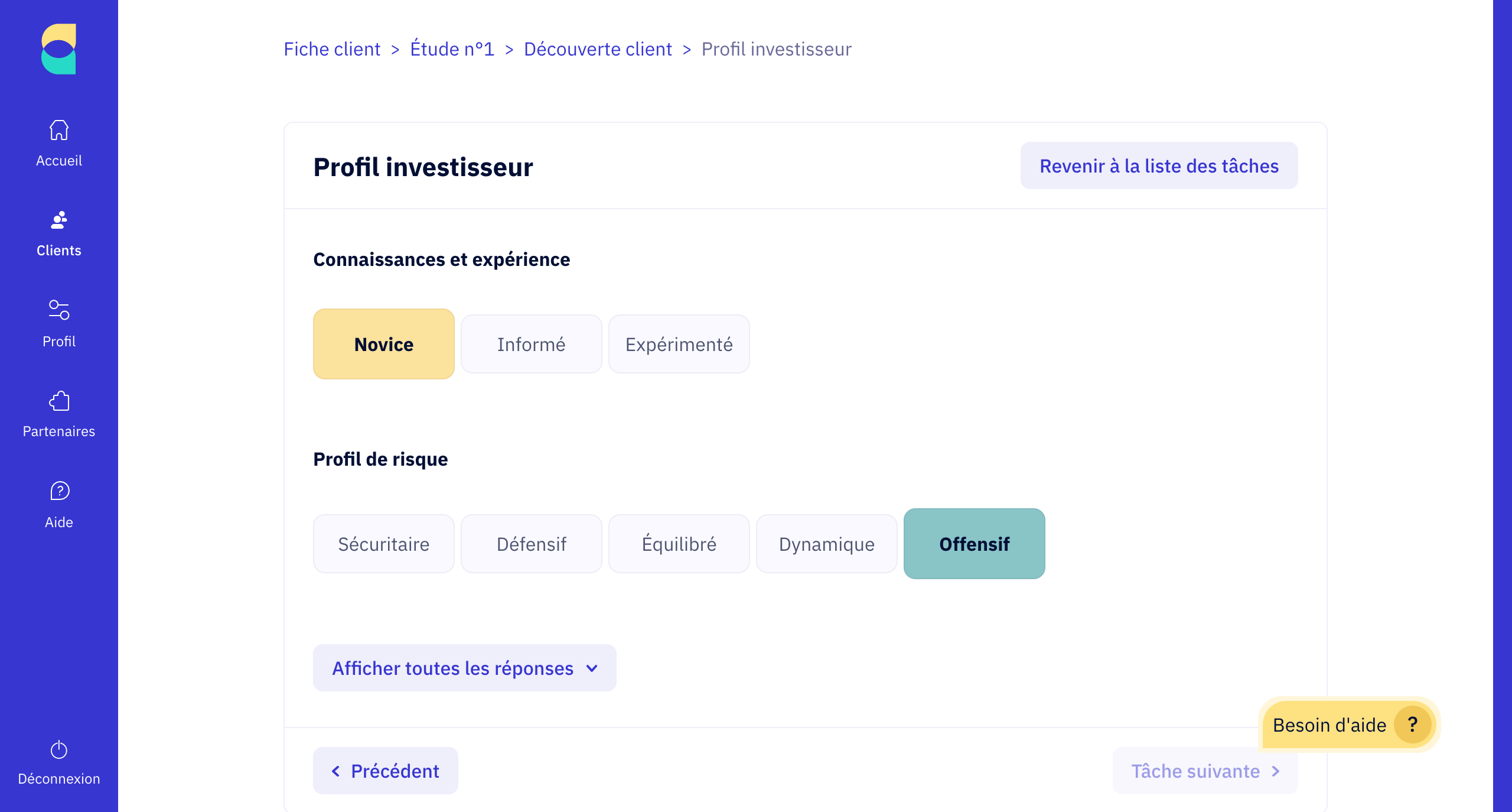This screenshot has height=812, width=1512.
Task: Open the Découverte client breadcrumb
Action: pyautogui.click(x=598, y=48)
